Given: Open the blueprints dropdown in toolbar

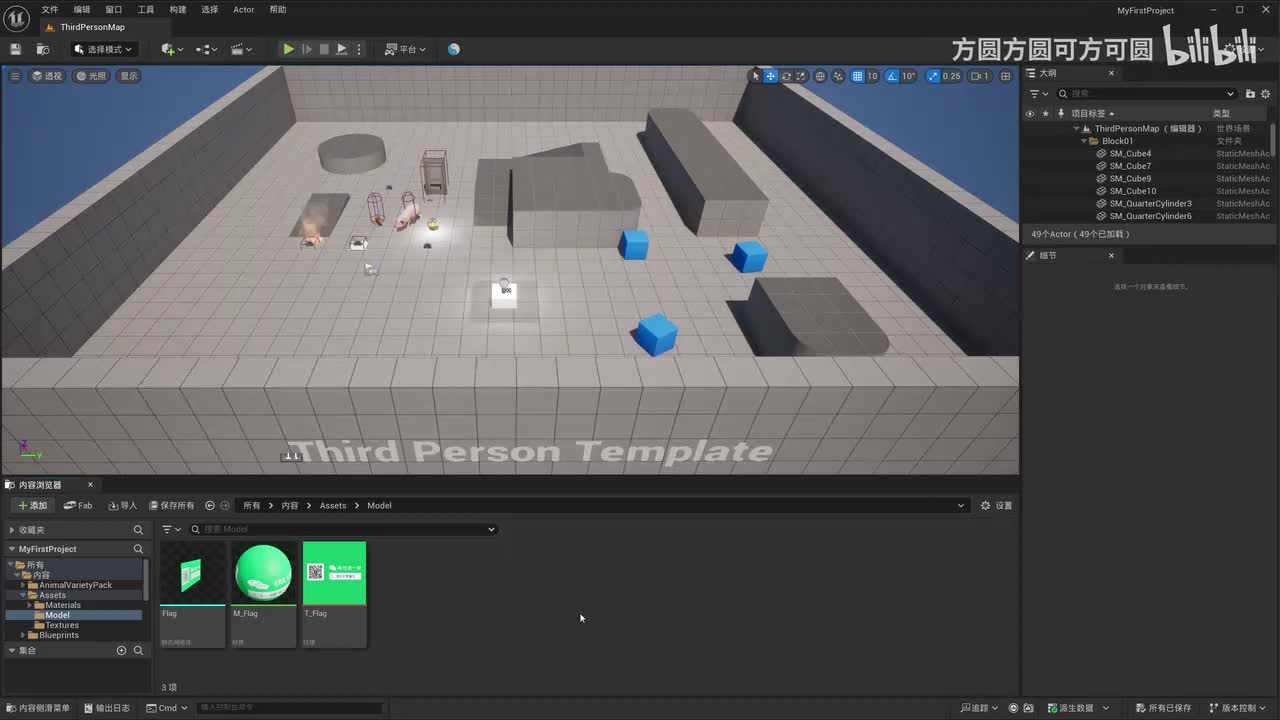Looking at the screenshot, I should [207, 49].
